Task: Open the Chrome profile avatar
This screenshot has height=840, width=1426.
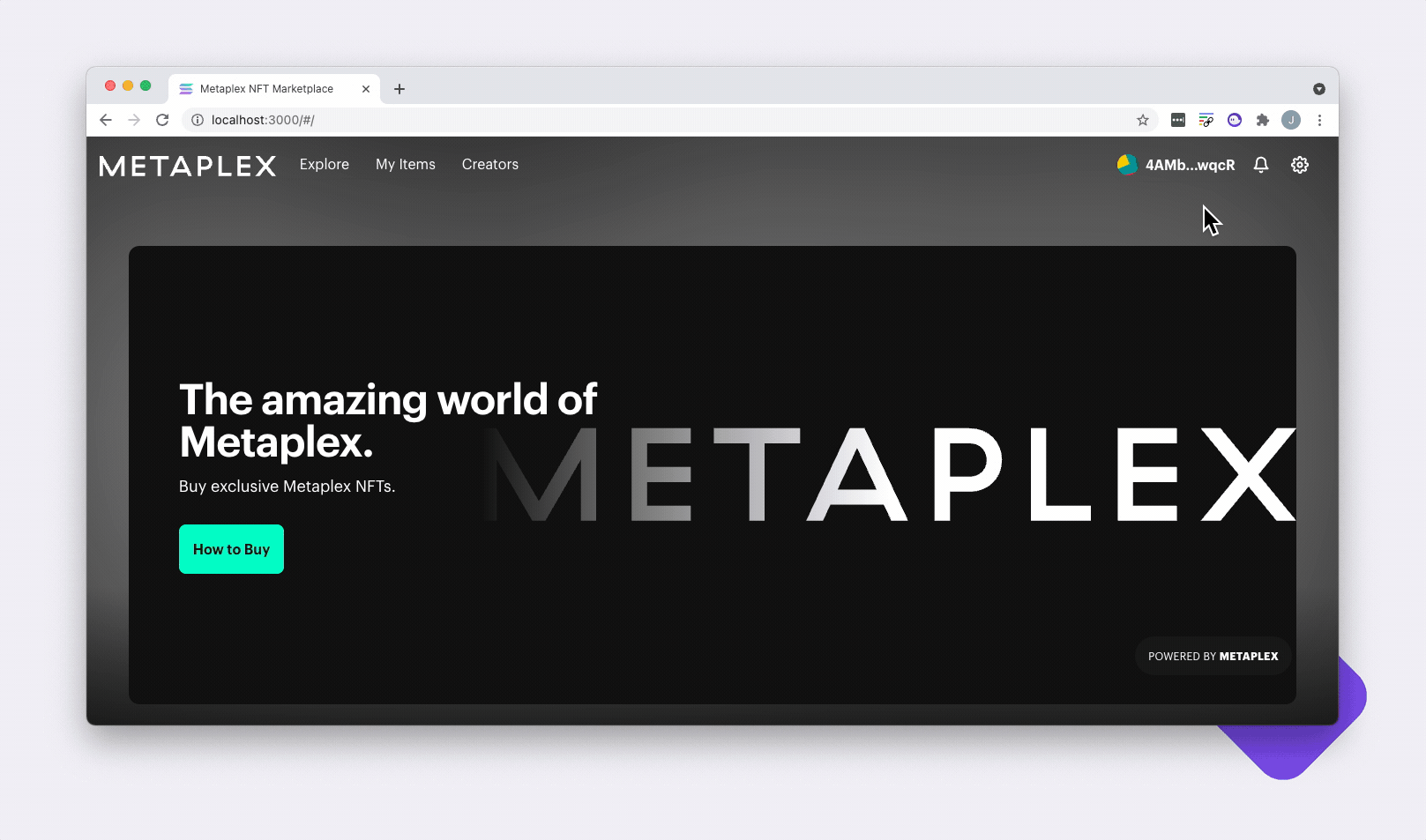Action: point(1291,120)
